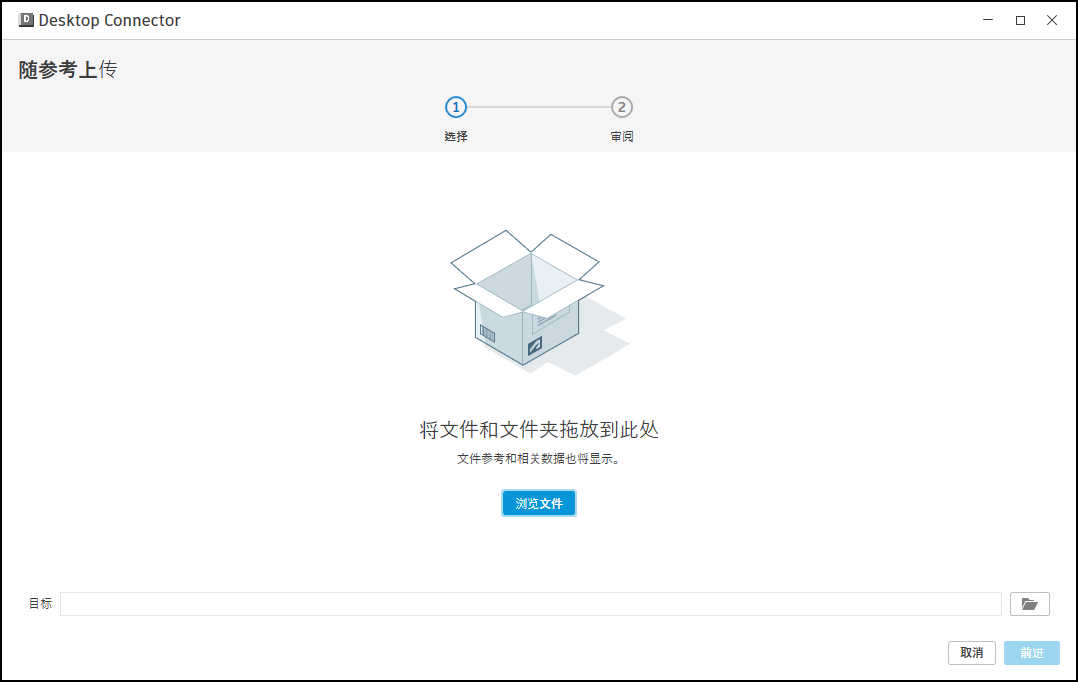
Task: Click the minimize icon in the title bar
Action: [x=987, y=20]
